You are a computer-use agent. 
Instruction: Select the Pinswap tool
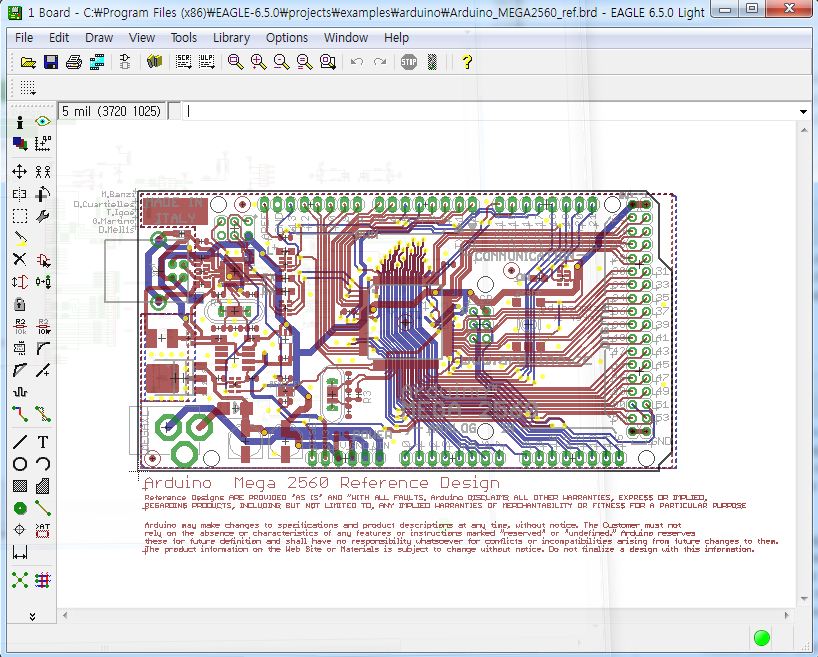pos(20,282)
